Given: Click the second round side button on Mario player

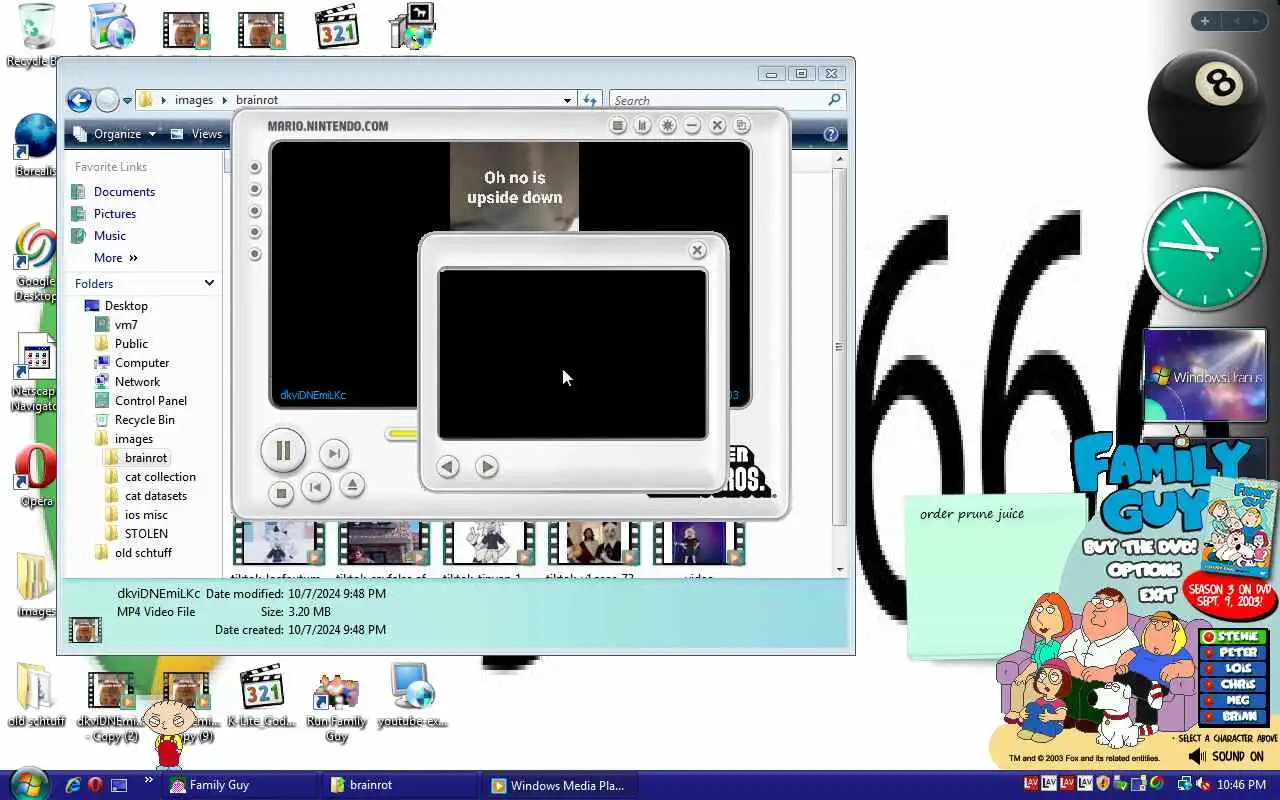Looking at the screenshot, I should tap(255, 189).
